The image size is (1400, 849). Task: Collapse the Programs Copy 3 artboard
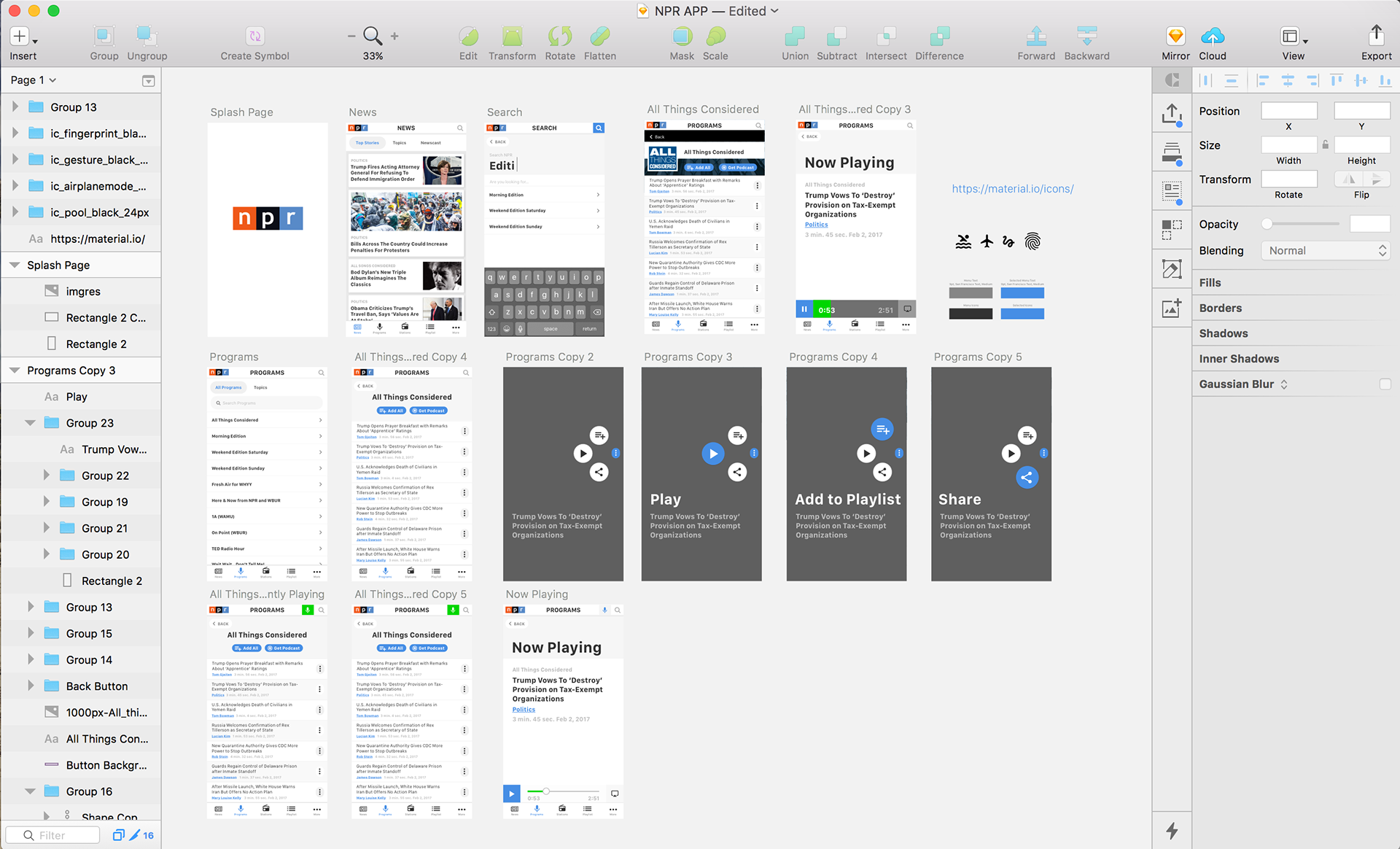tap(15, 370)
